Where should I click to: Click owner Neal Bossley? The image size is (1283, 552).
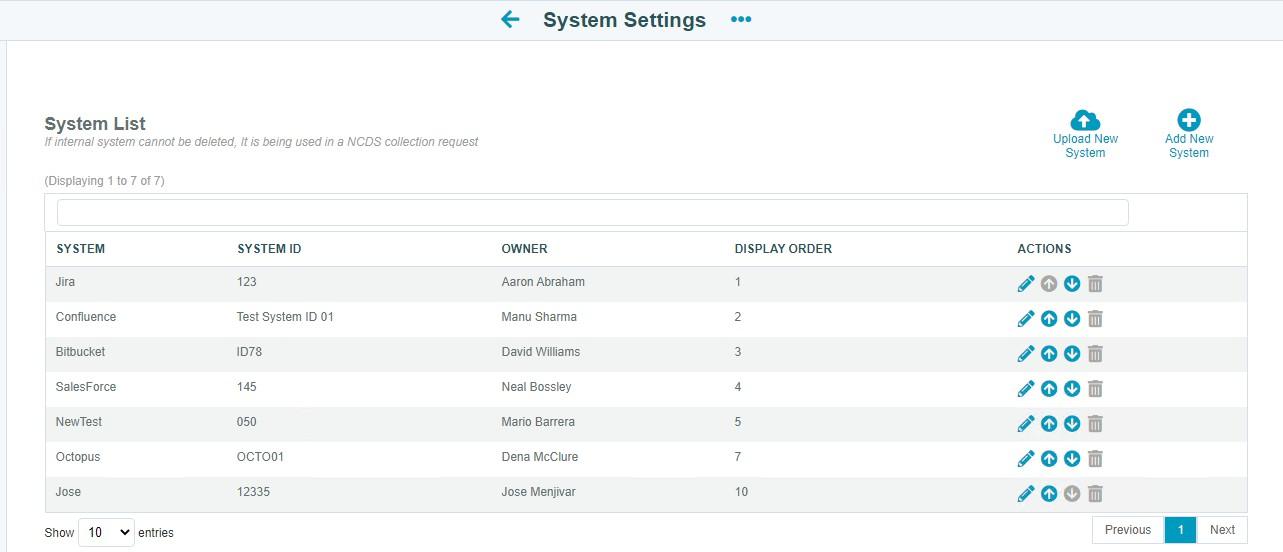[x=536, y=387]
